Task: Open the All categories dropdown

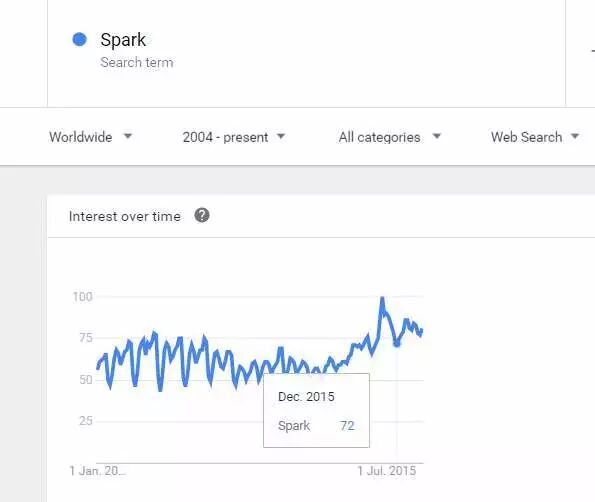Action: click(x=390, y=137)
